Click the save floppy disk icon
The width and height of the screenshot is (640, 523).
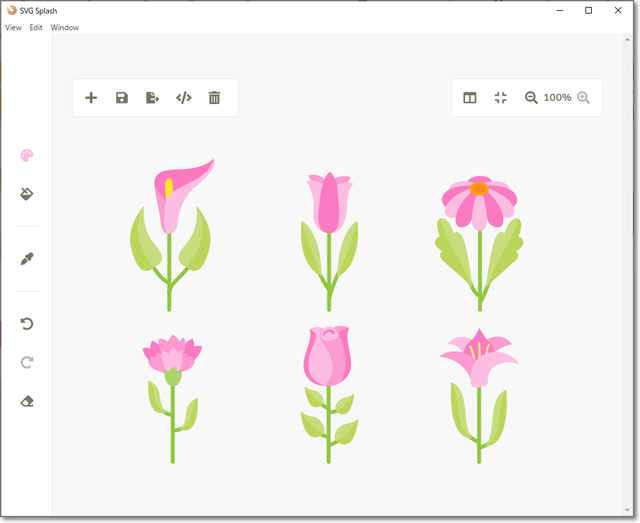point(122,98)
